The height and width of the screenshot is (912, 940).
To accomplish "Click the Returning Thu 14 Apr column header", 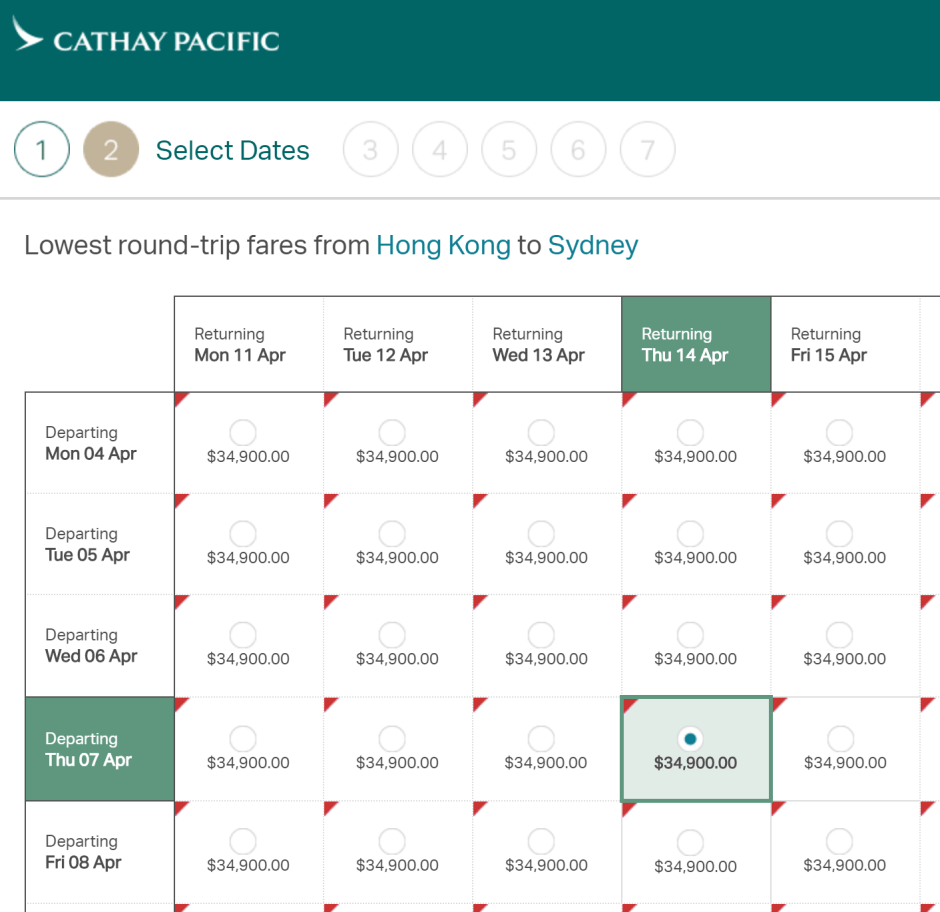I will [696, 344].
